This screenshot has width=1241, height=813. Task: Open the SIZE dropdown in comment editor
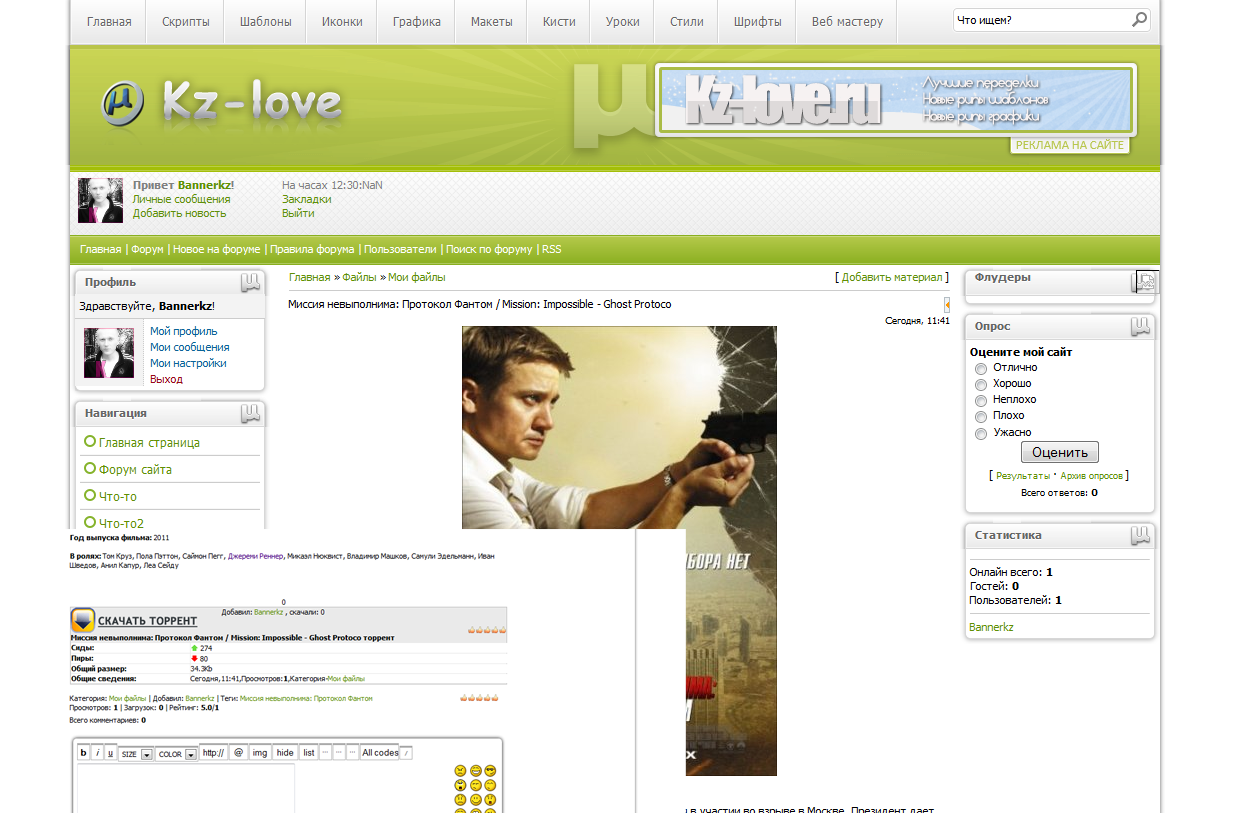[135, 754]
